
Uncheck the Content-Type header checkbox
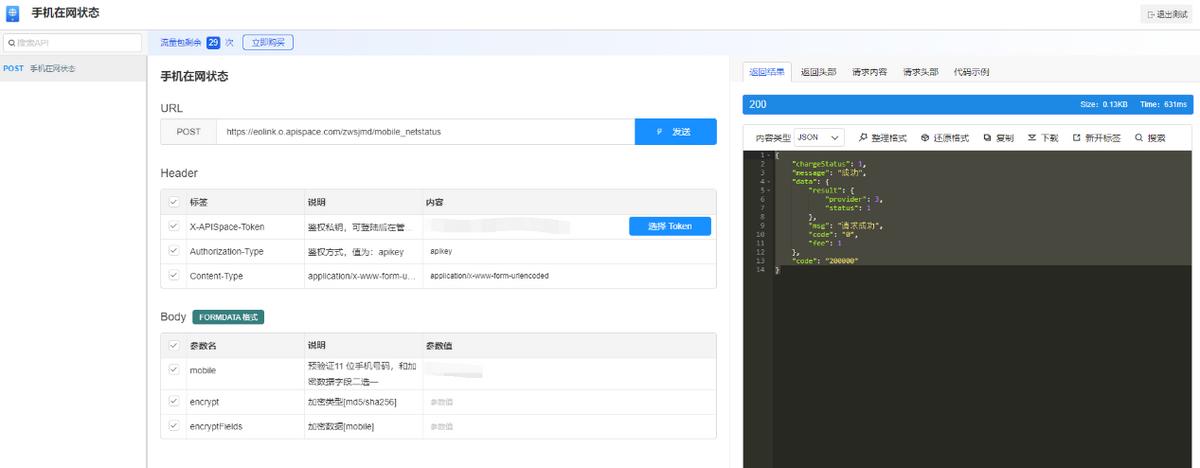pos(175,276)
